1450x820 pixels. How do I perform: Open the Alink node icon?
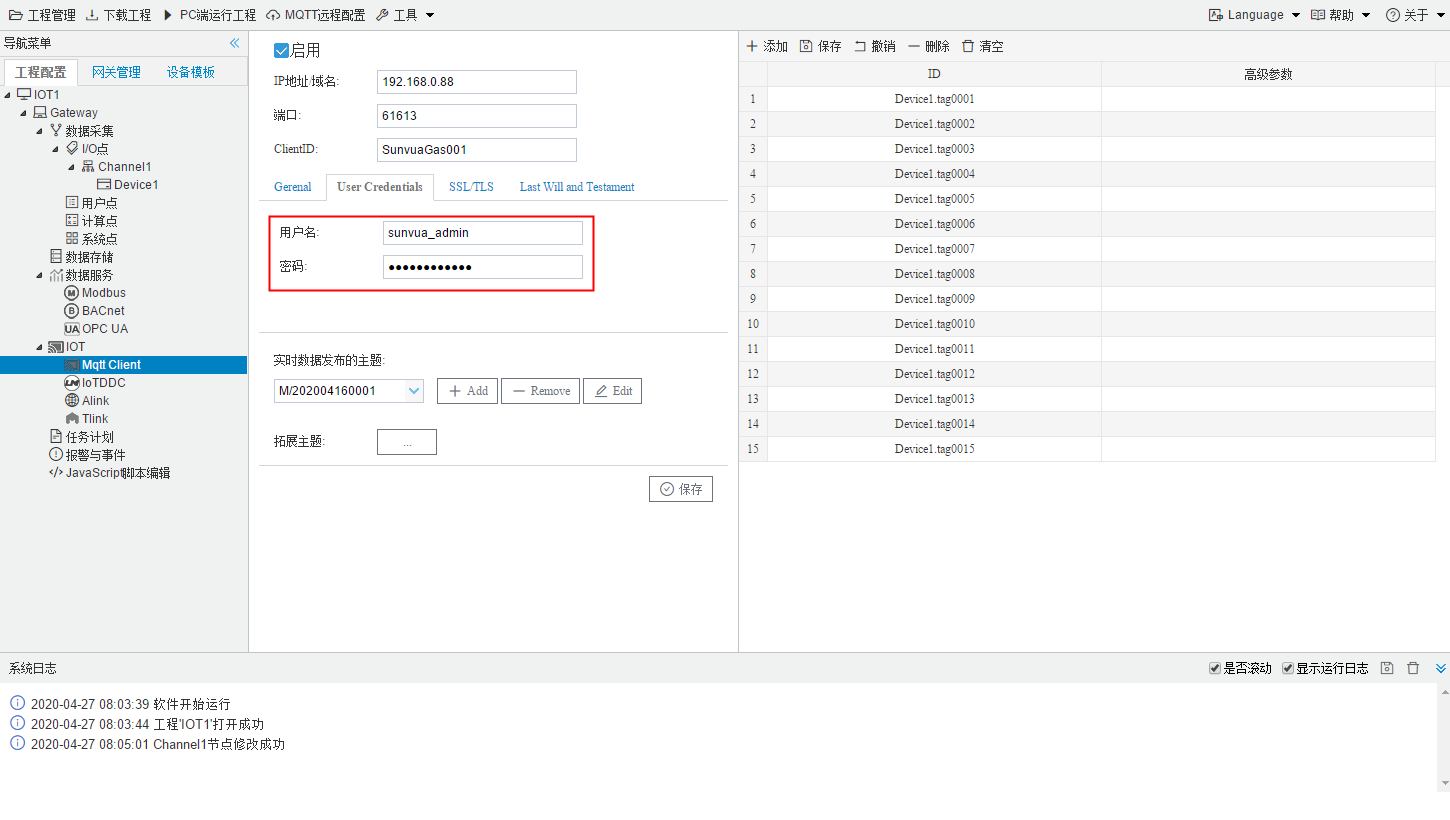(72, 401)
